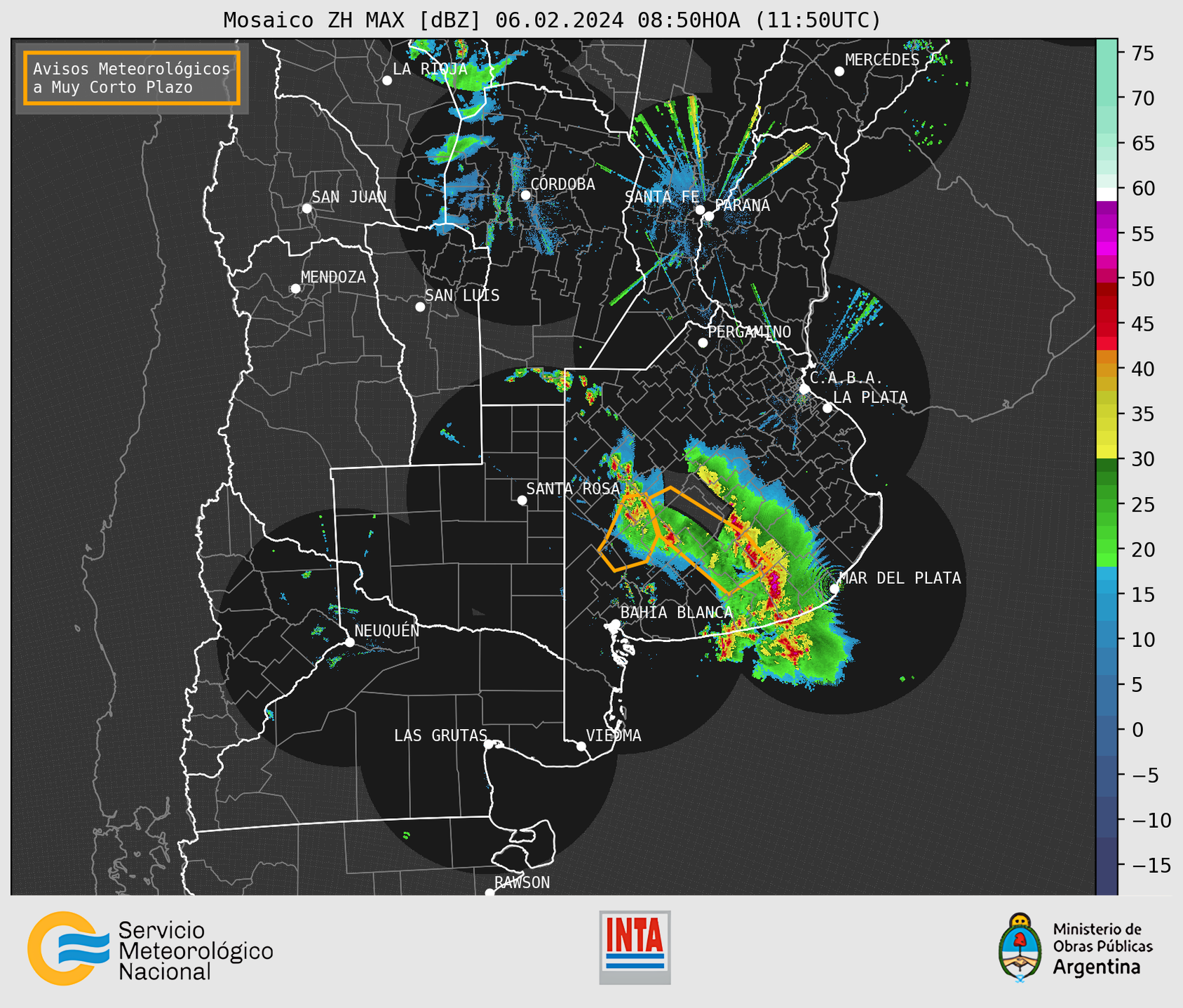The image size is (1183, 1008).
Task: Click the PARANA city label
Action: (x=742, y=205)
